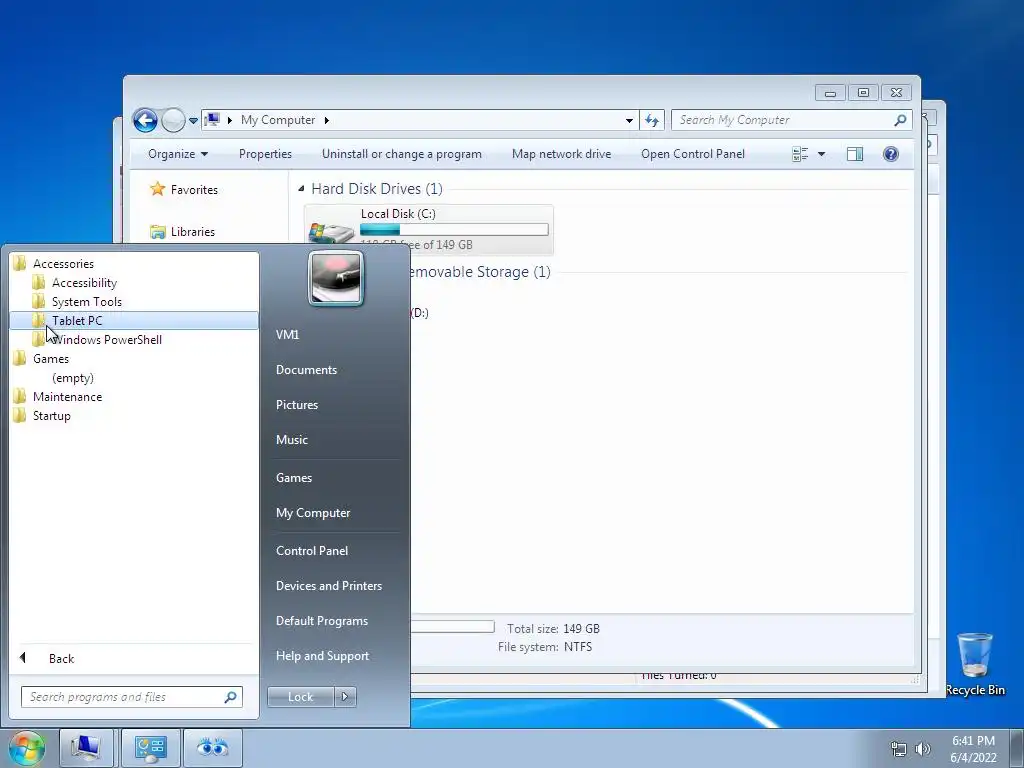The height and width of the screenshot is (768, 1024).
Task: Click the Start menu search magnifier
Action: pyautogui.click(x=231, y=697)
